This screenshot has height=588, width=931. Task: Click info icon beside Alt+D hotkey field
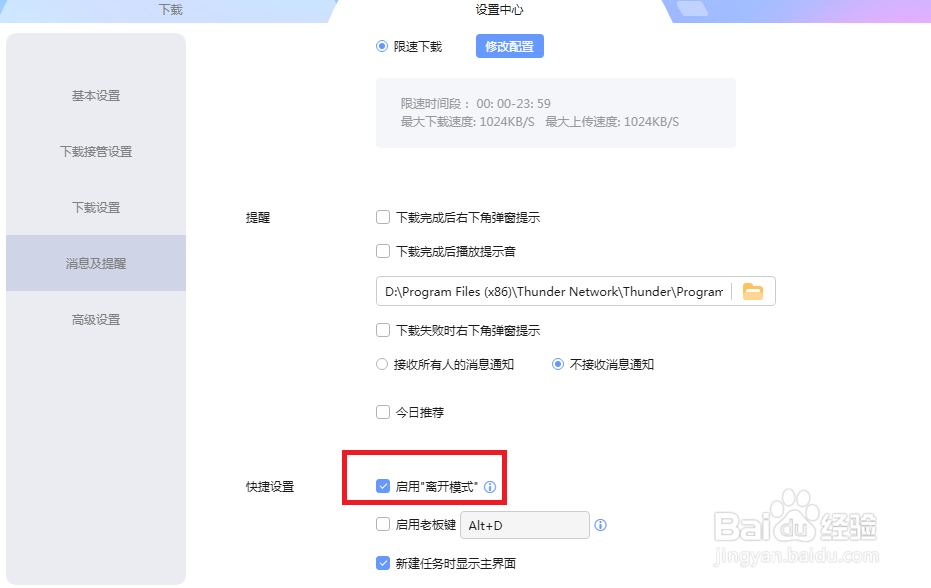(x=600, y=525)
